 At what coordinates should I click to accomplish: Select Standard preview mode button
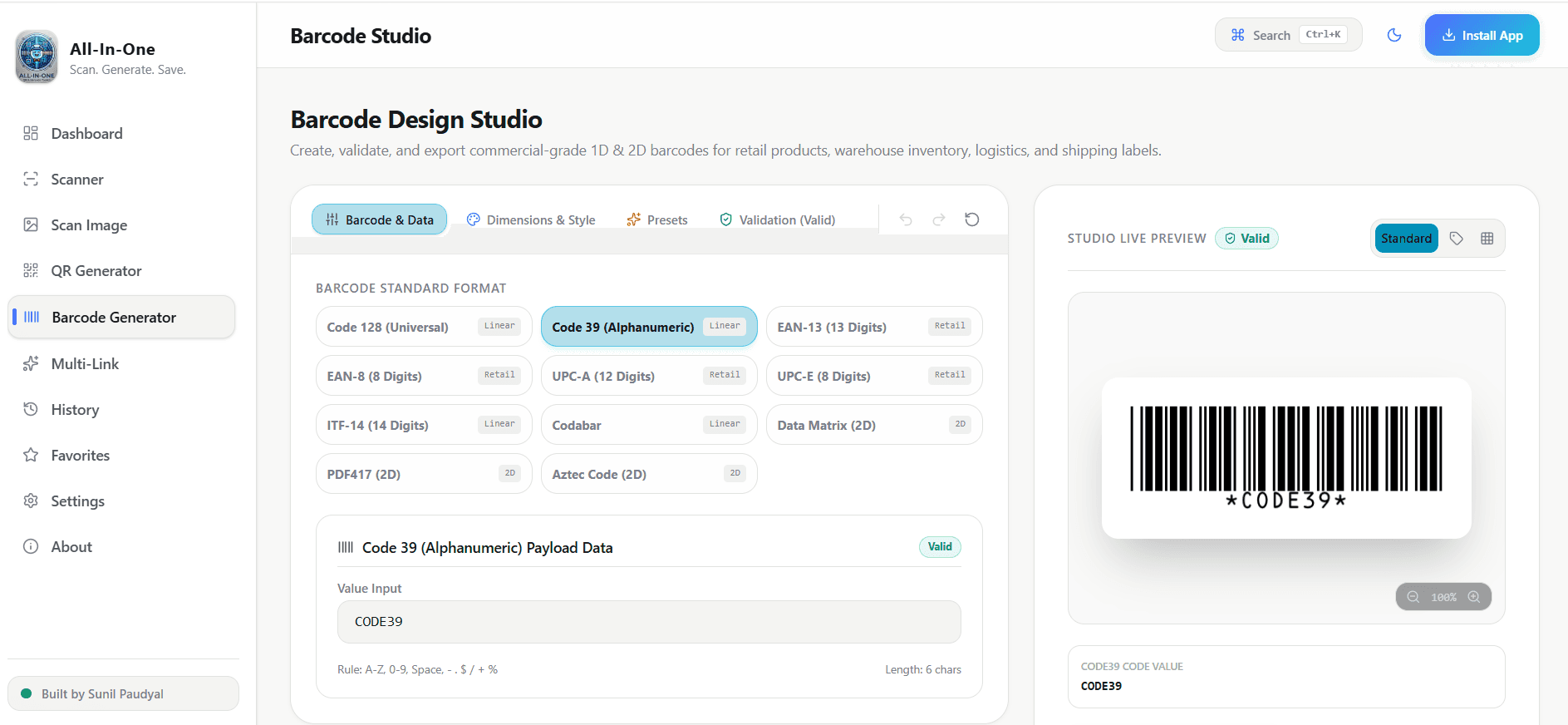point(1406,239)
